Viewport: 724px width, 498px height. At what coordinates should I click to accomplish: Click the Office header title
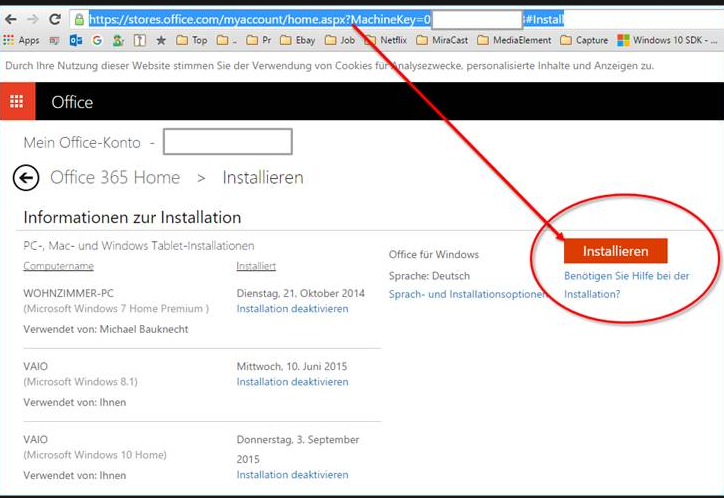72,102
